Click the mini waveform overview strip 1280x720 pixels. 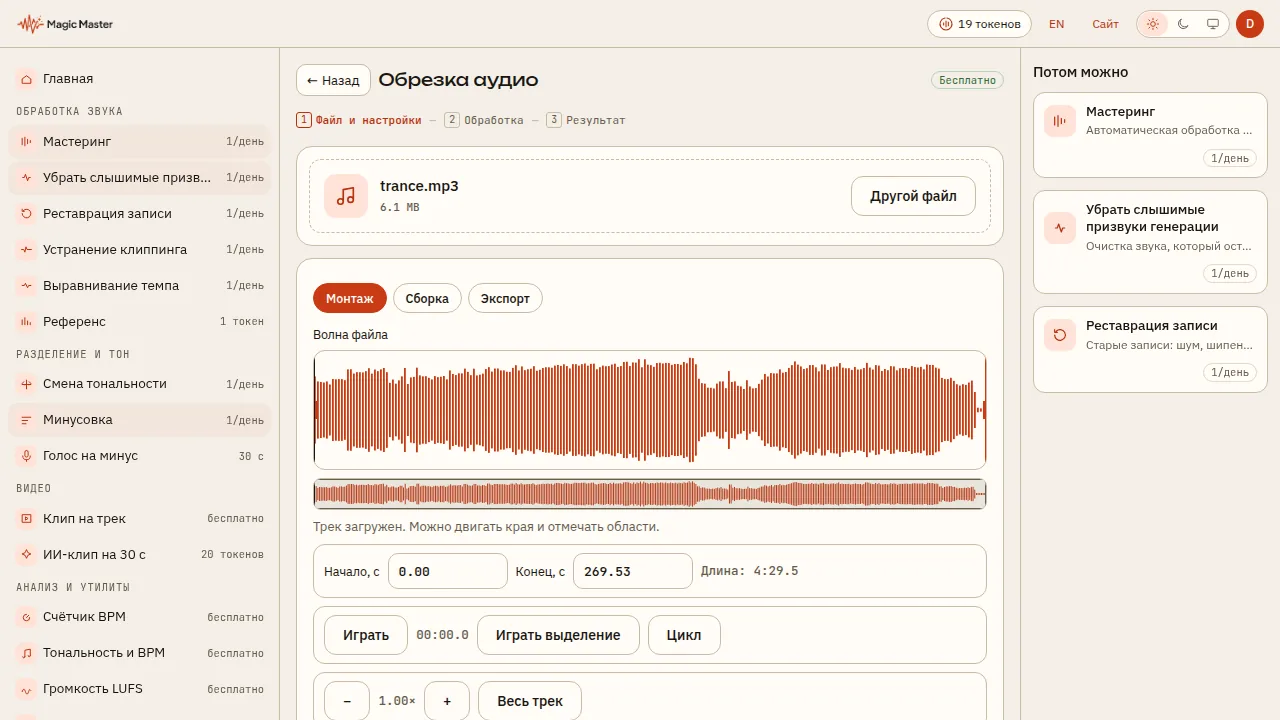coord(650,494)
